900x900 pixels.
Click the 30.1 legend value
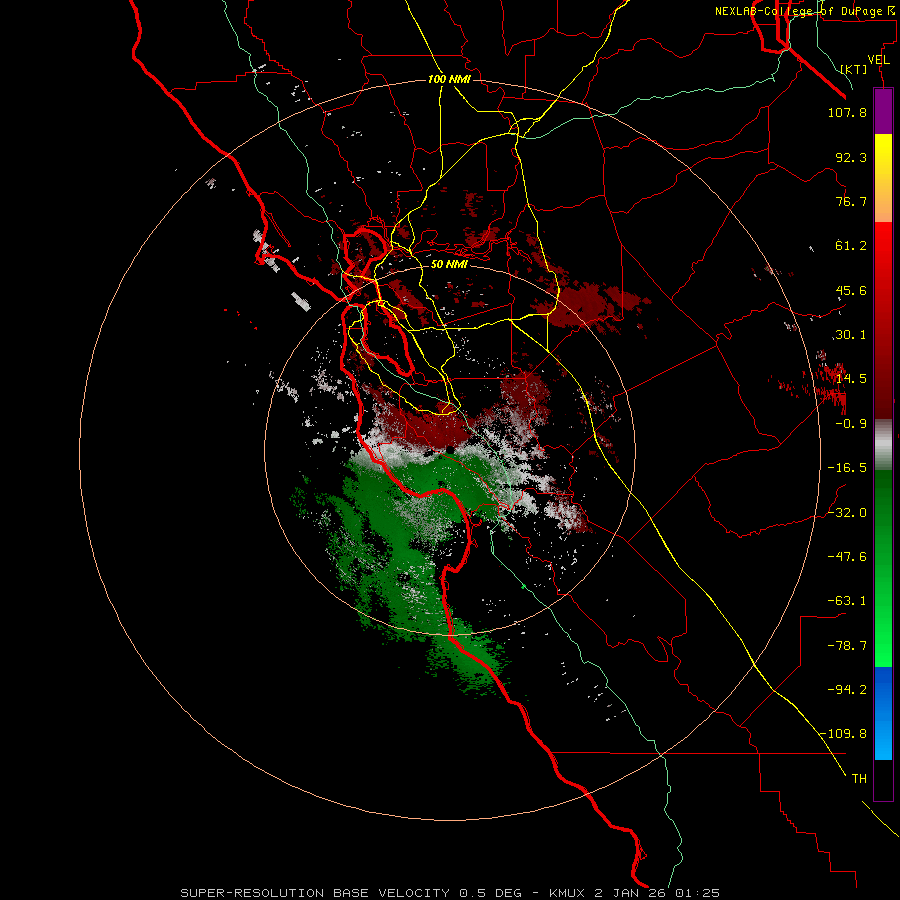[x=851, y=335]
